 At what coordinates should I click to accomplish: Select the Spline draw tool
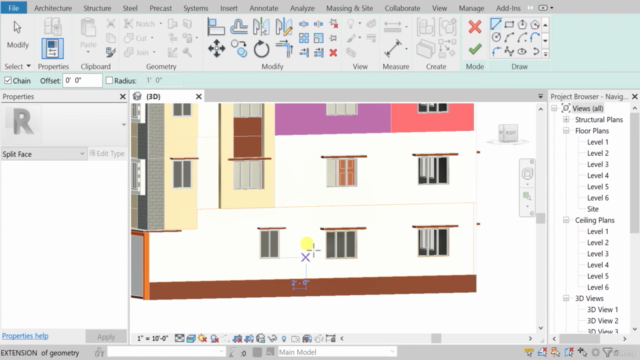click(x=509, y=51)
